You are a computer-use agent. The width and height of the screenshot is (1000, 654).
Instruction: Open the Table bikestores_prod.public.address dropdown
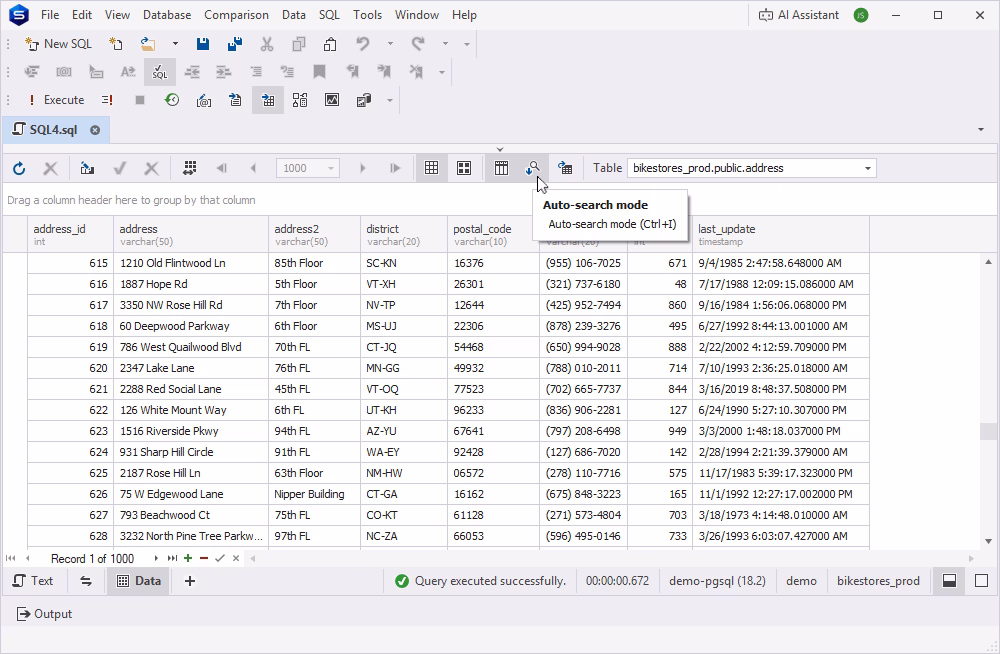[867, 168]
